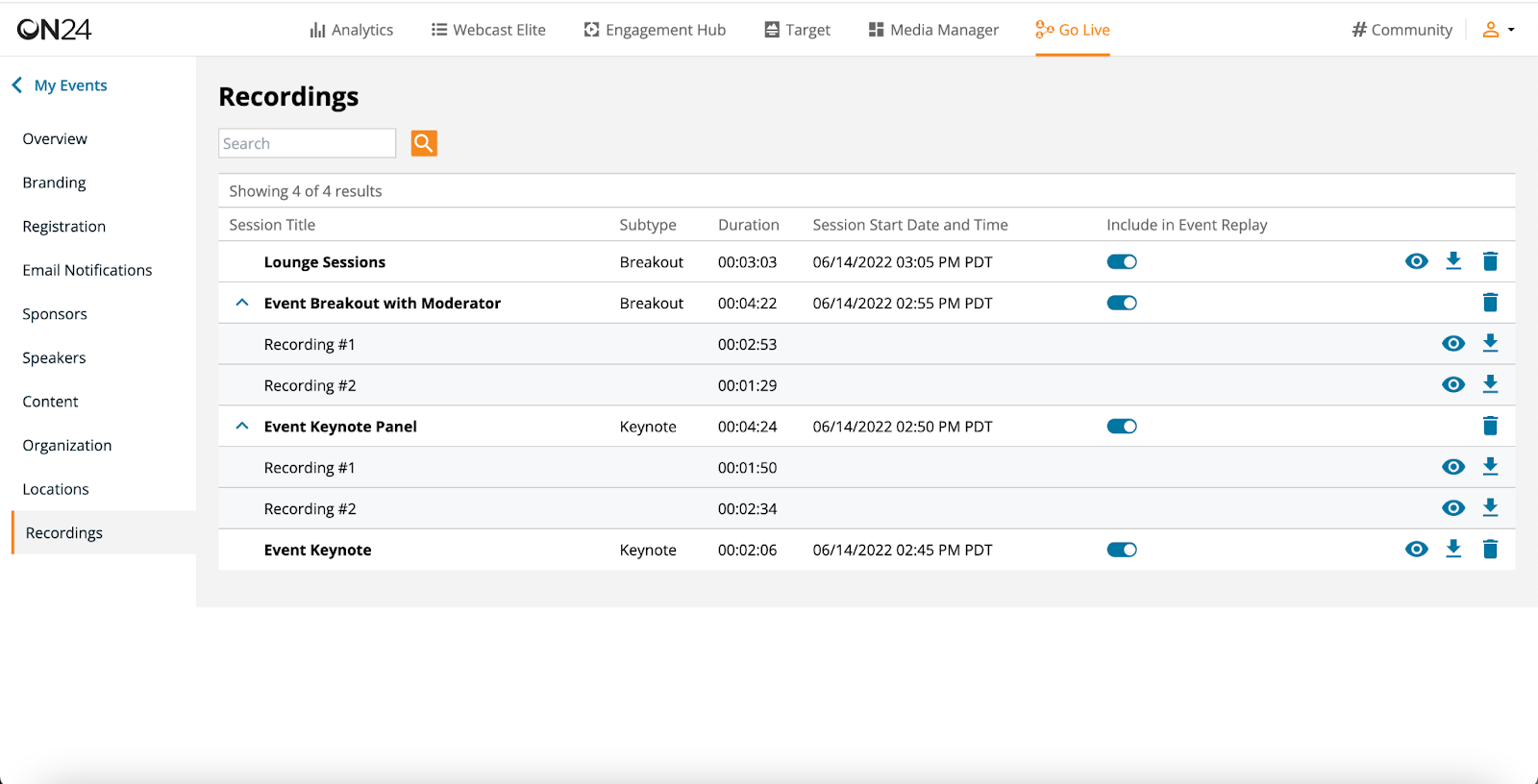Click Session Start Date and Time header

click(910, 225)
